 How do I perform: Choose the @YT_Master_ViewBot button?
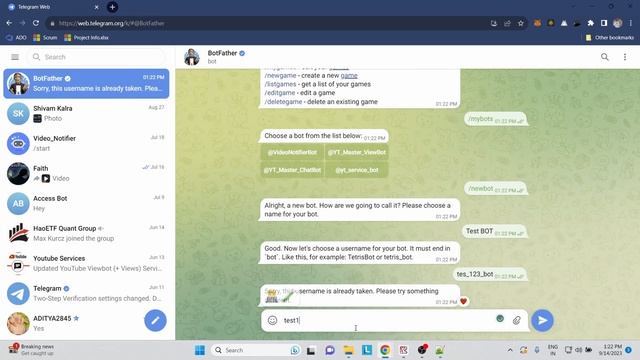tap(357, 152)
